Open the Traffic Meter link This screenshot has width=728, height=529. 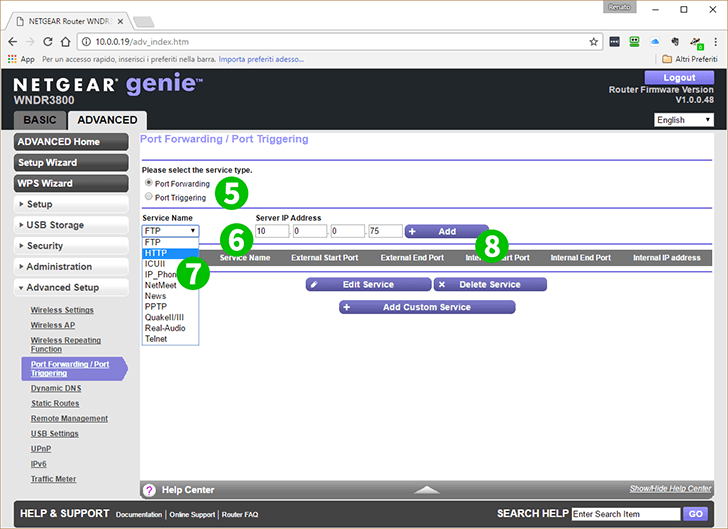point(53,479)
